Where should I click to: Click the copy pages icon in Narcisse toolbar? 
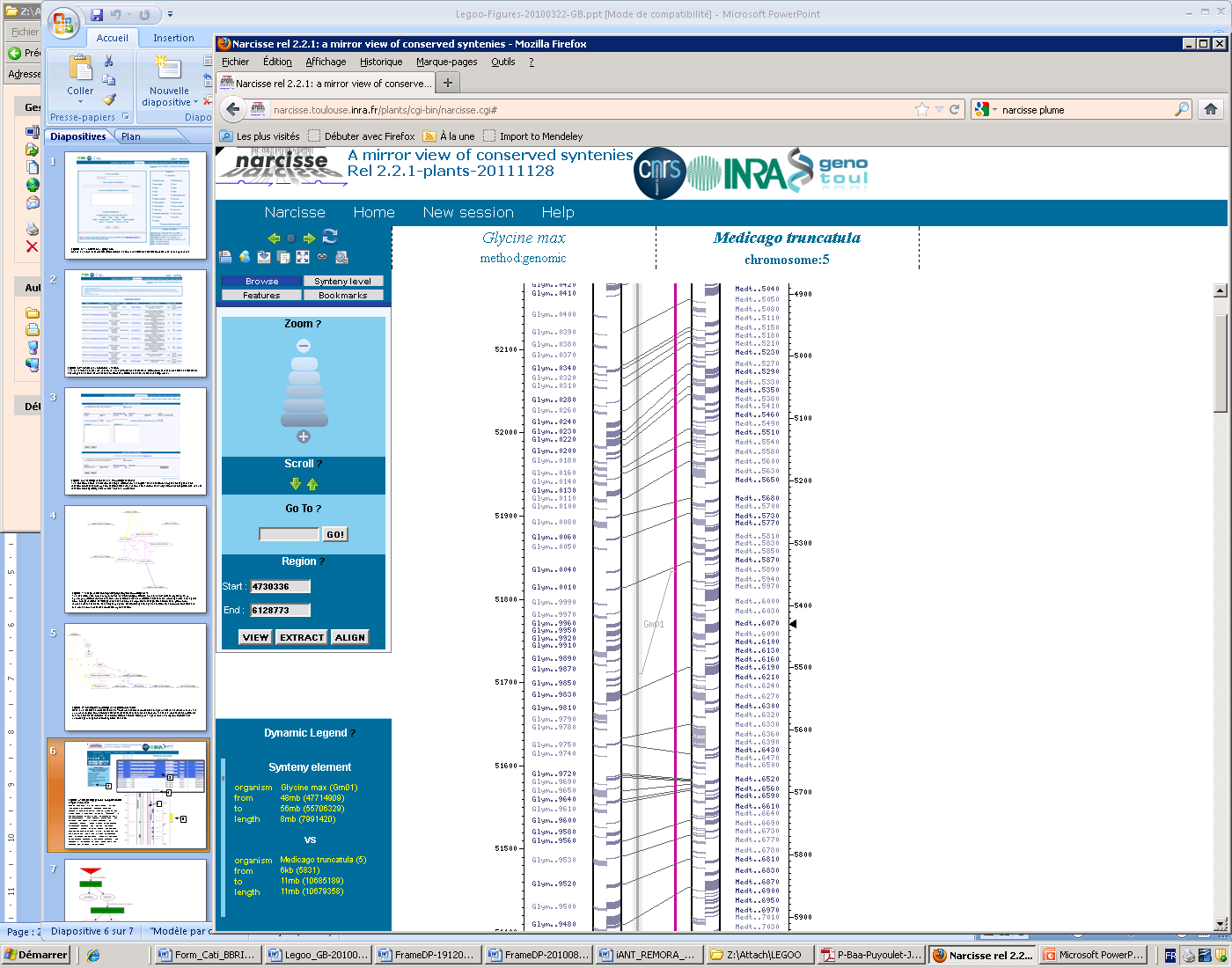click(x=283, y=257)
